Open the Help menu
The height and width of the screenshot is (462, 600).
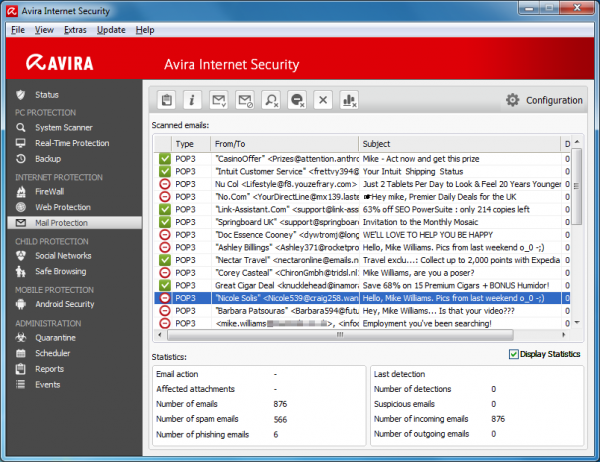click(x=145, y=30)
